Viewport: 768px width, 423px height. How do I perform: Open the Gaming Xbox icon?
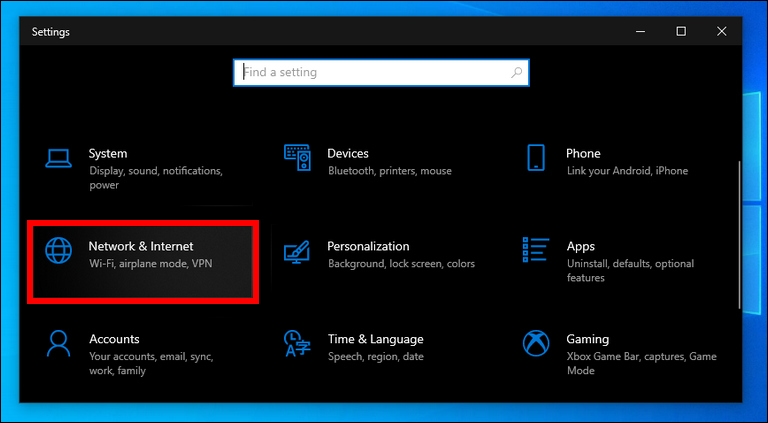point(536,344)
